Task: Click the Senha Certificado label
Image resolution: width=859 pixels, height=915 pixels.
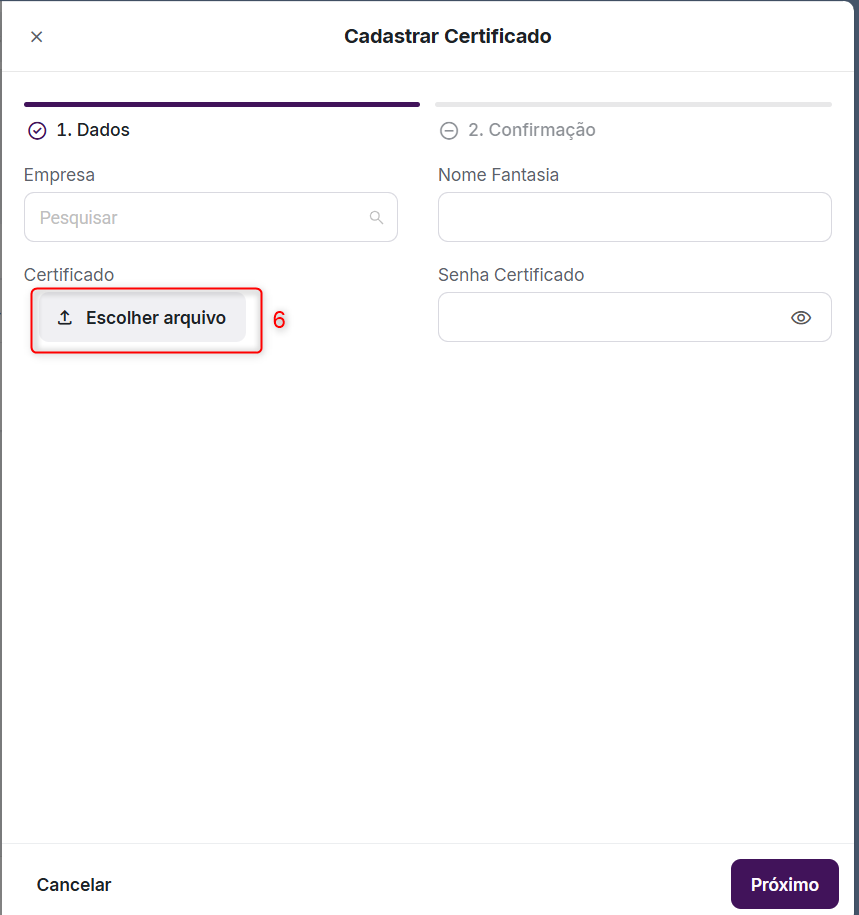Action: pos(511,275)
